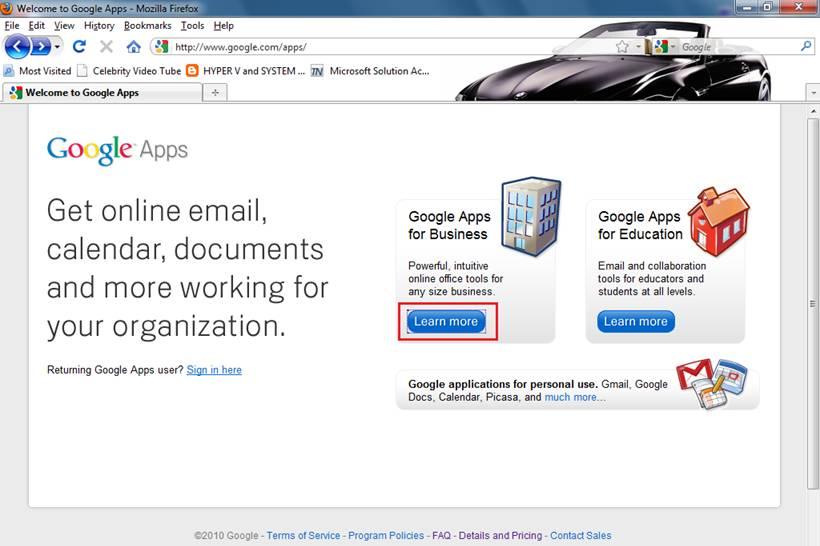820x546 pixels.
Task: Open the Celebrity Video Tube bookmark
Action: pyautogui.click(x=129, y=71)
